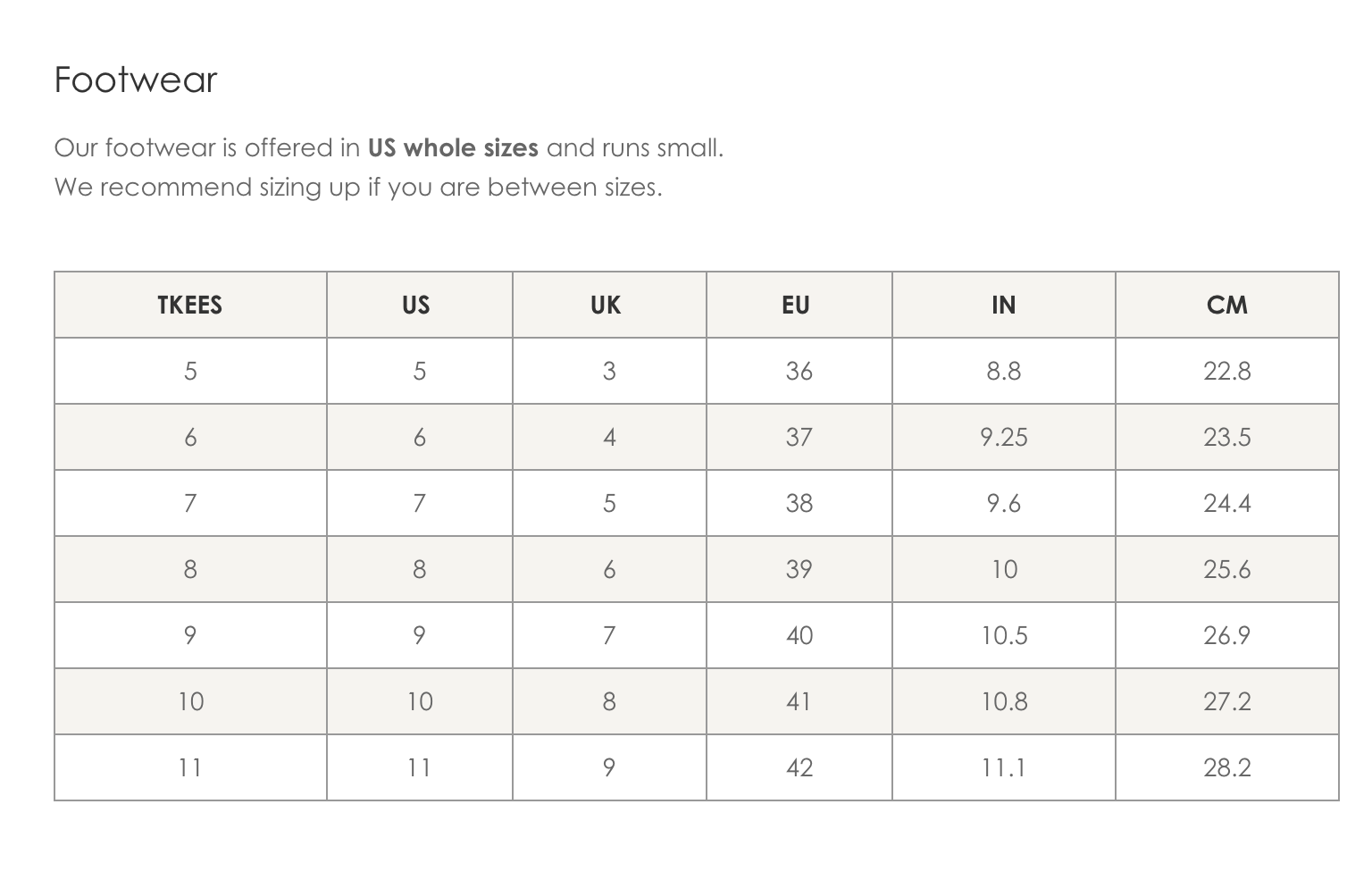
Task: Click the 9.25 inches cell
Action: coord(1004,437)
